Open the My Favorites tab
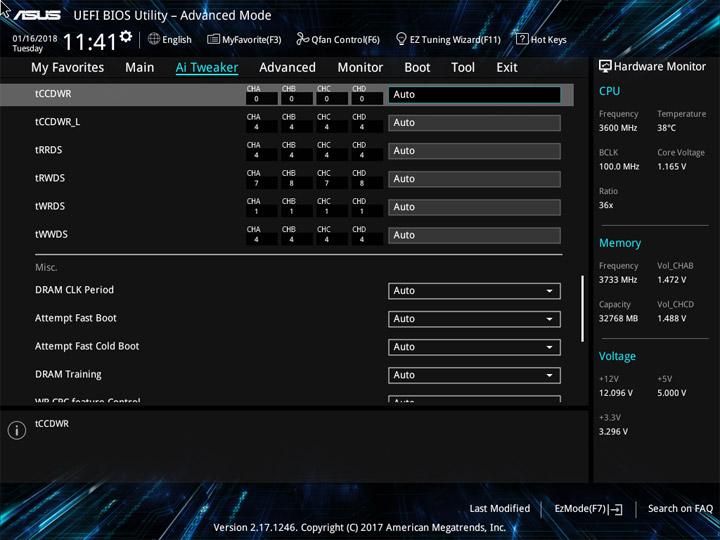720x540 pixels. [x=68, y=68]
